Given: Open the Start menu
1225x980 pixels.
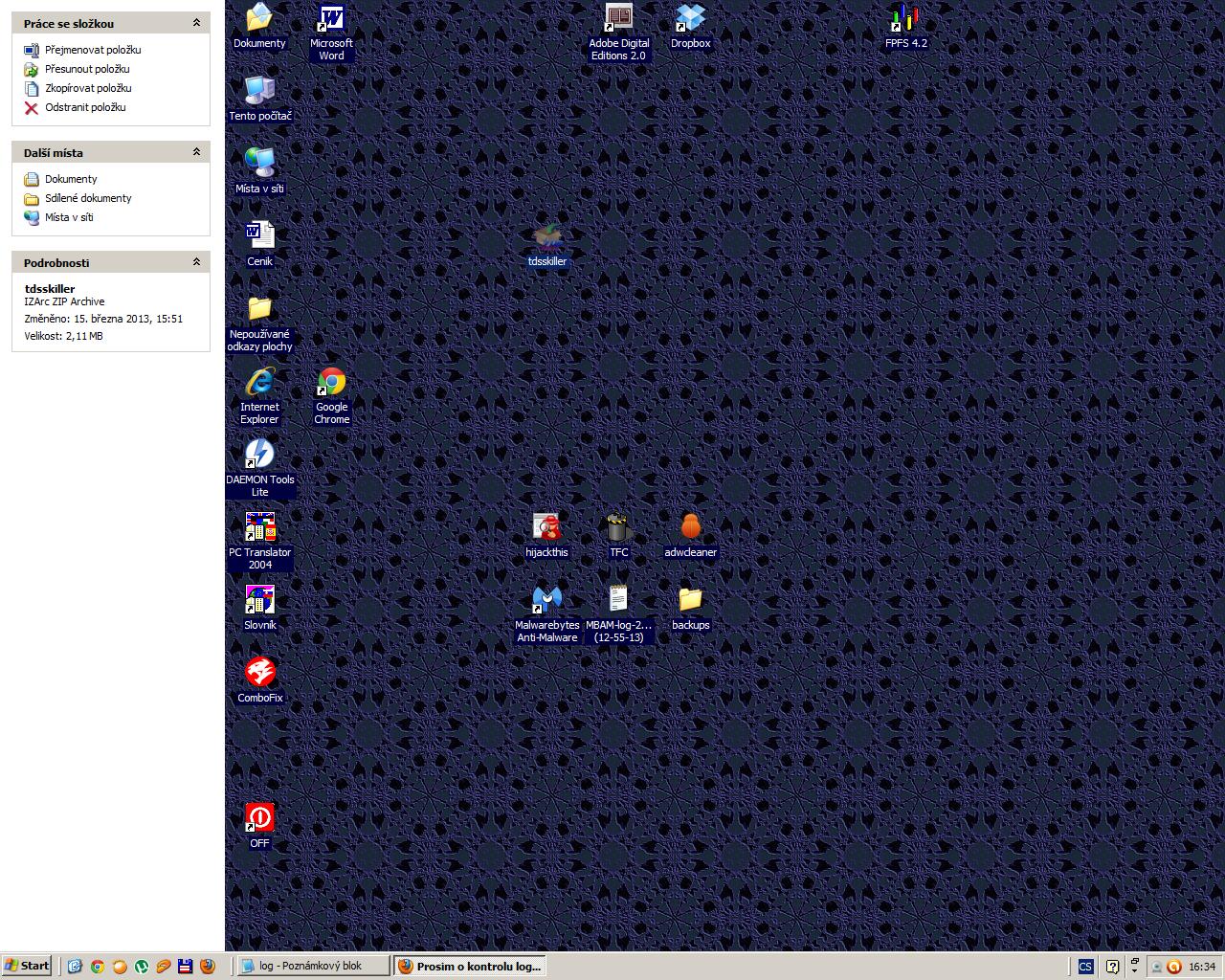Looking at the screenshot, I should pos(27,966).
